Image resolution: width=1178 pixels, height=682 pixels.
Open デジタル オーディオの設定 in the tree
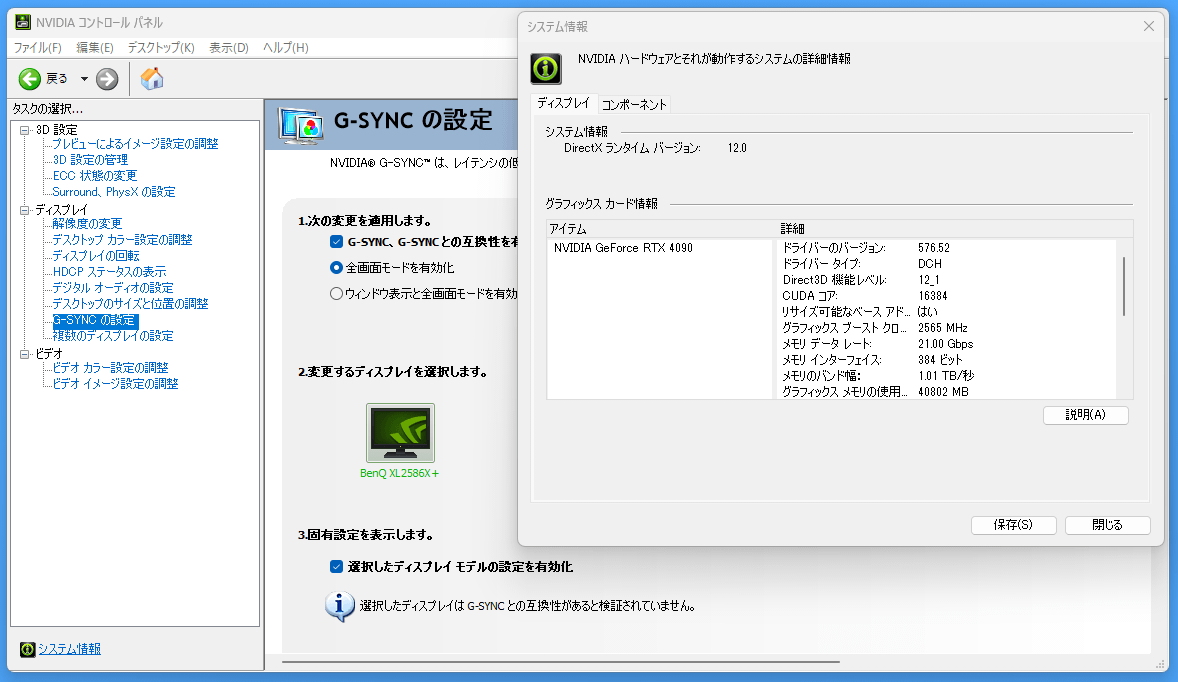113,288
